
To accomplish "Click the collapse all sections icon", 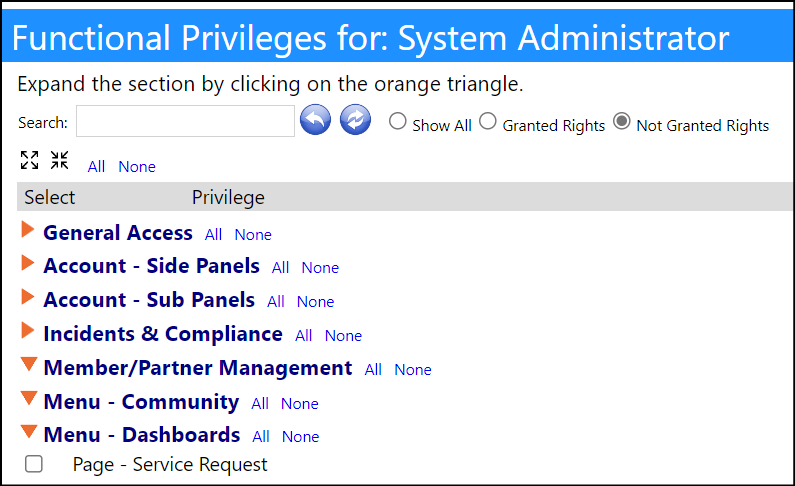I will tap(59, 160).
